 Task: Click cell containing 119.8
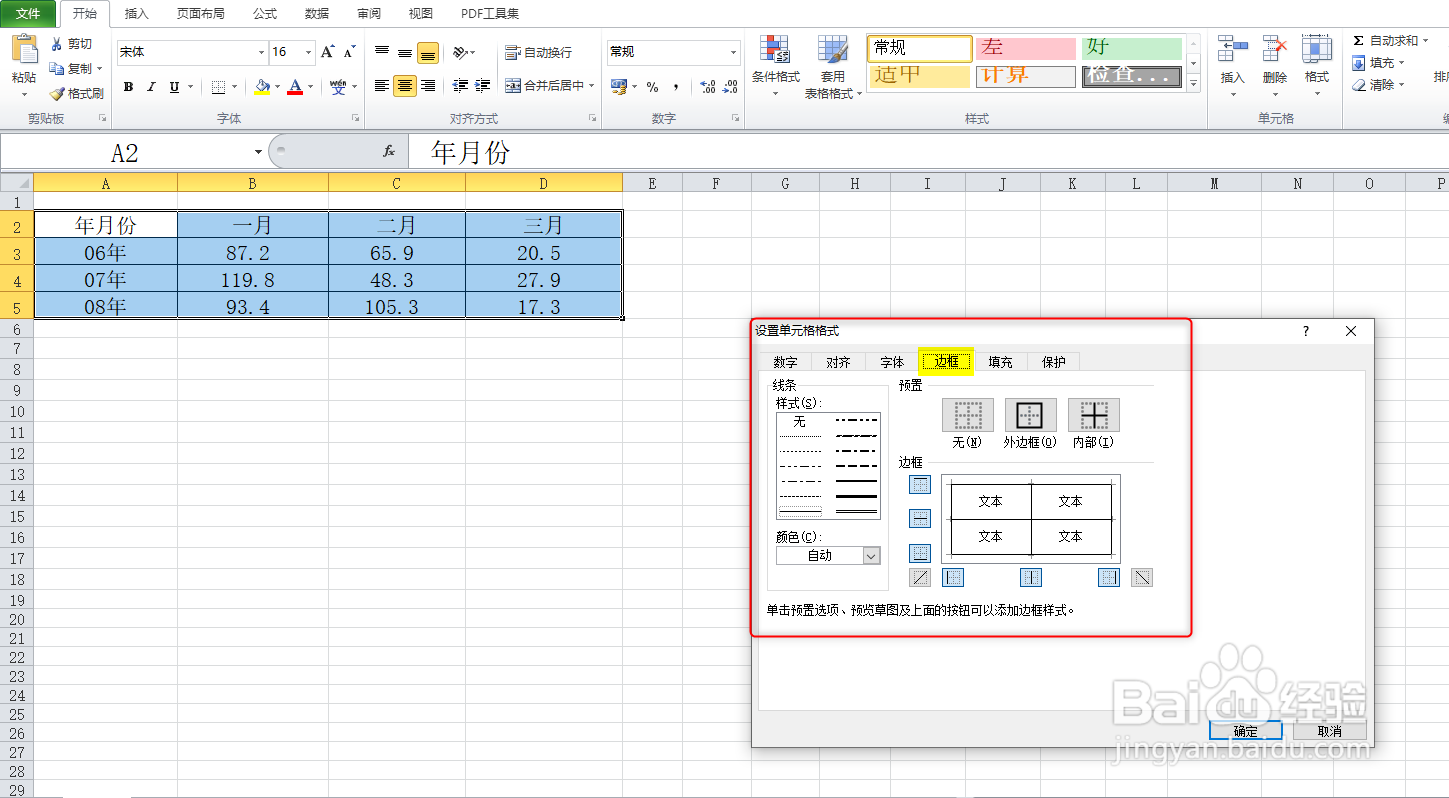(253, 280)
